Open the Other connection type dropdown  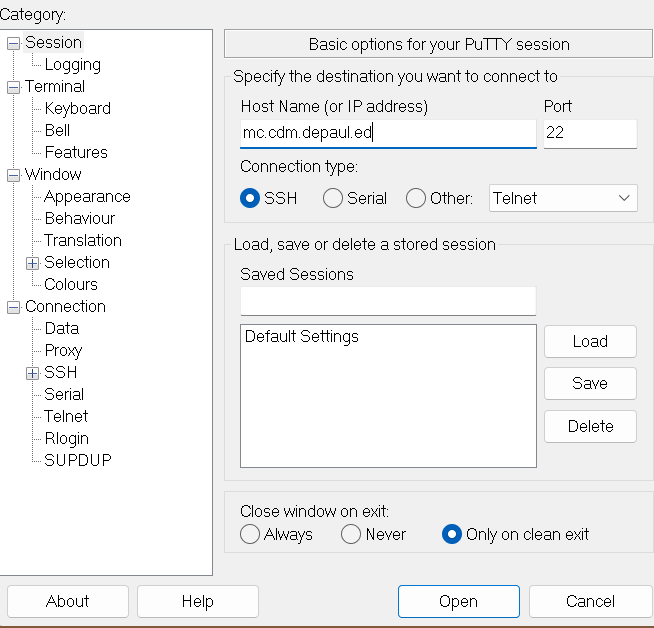tap(563, 198)
